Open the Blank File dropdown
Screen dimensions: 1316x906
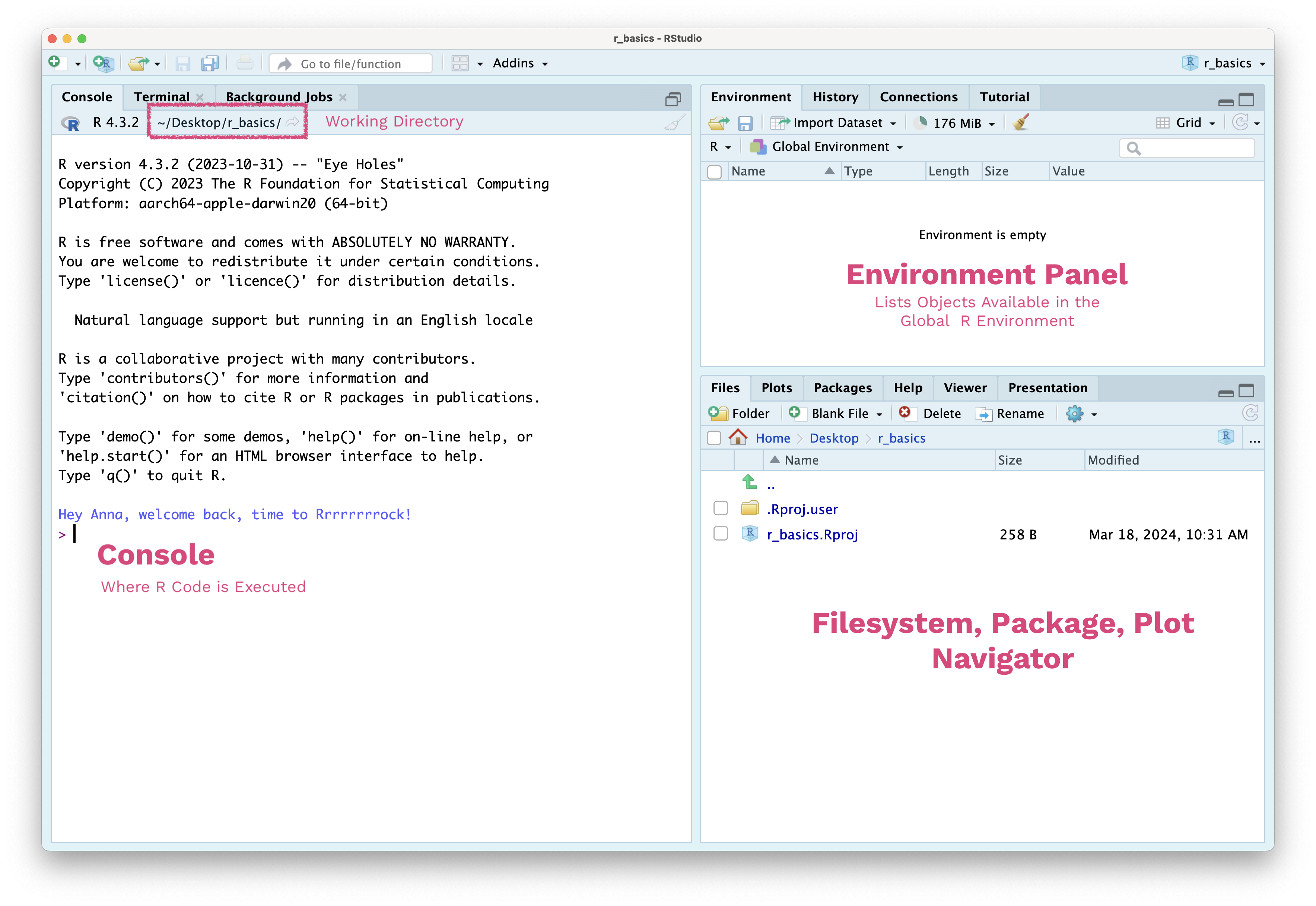coord(836,414)
